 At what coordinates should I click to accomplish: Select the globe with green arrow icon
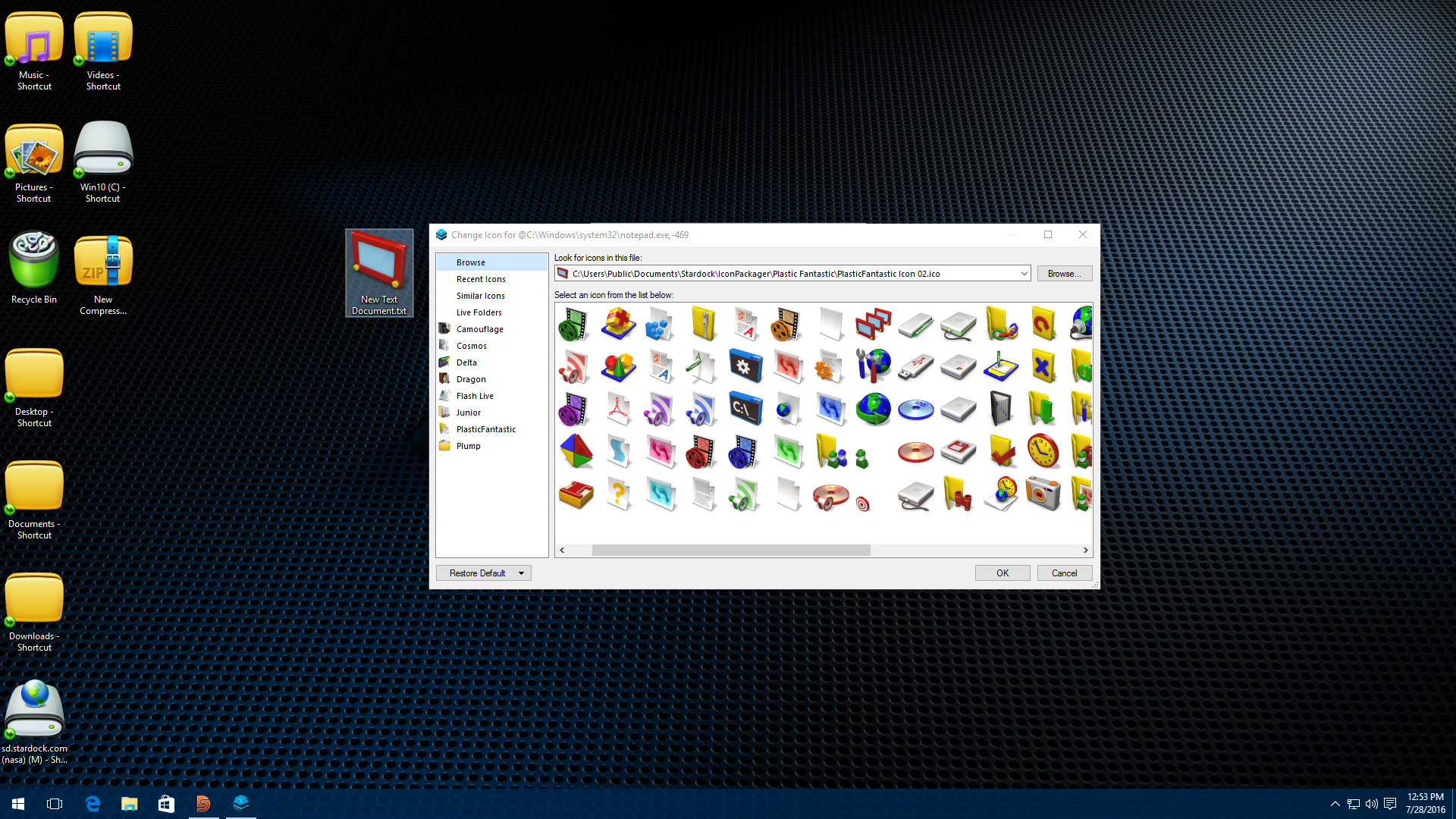[874, 409]
